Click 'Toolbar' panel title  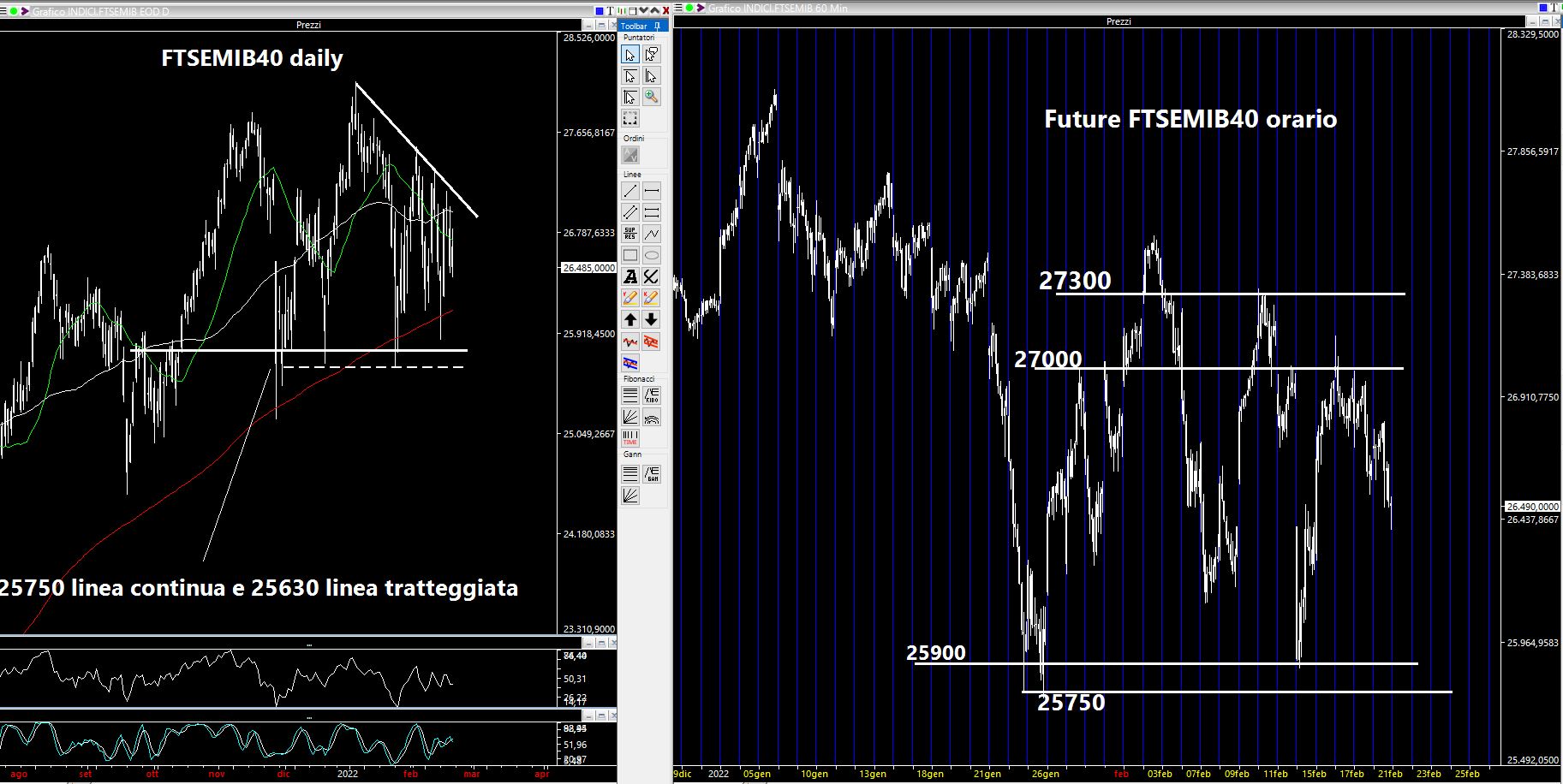click(x=634, y=27)
